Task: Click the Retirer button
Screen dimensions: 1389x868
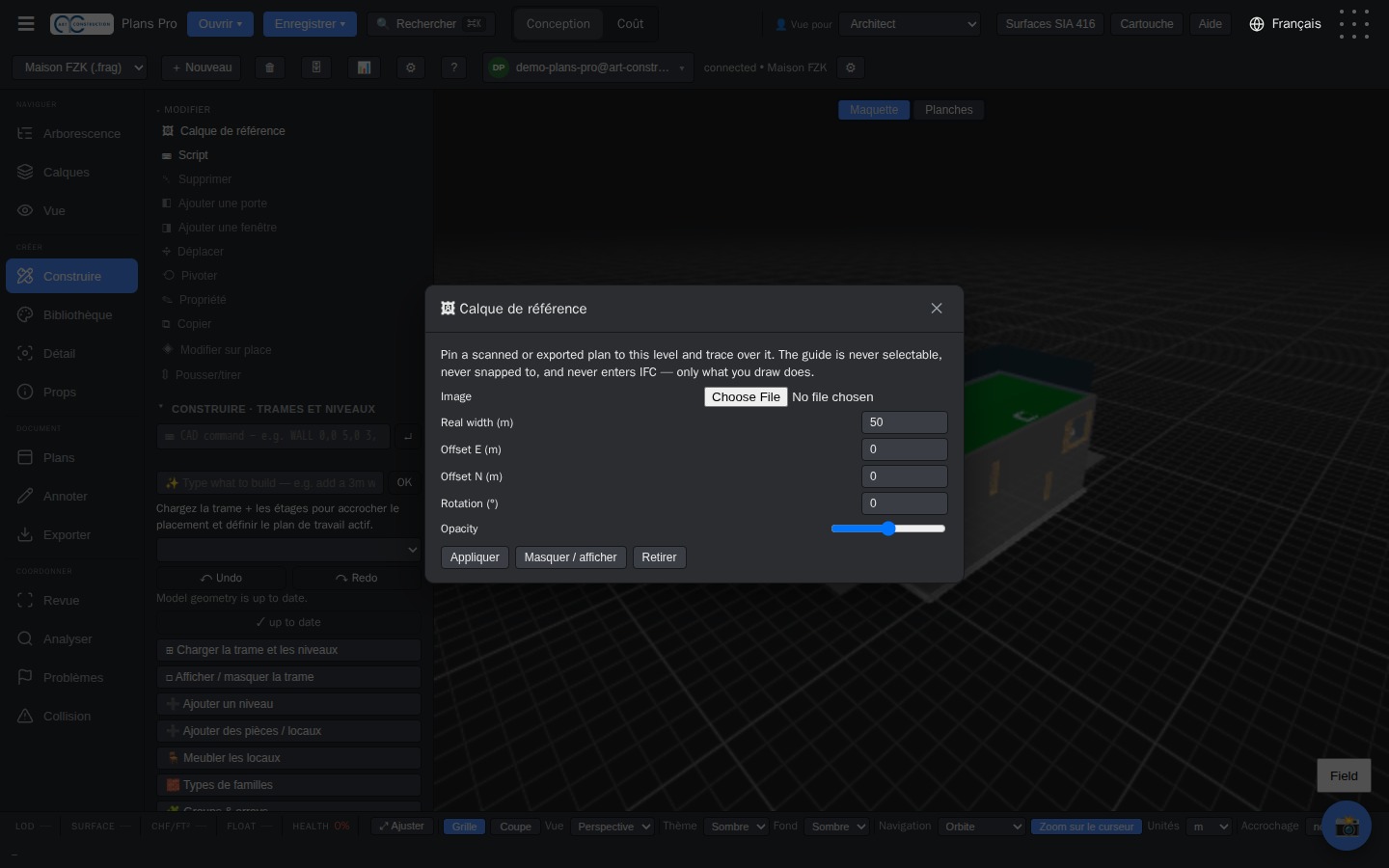Action: [x=660, y=557]
